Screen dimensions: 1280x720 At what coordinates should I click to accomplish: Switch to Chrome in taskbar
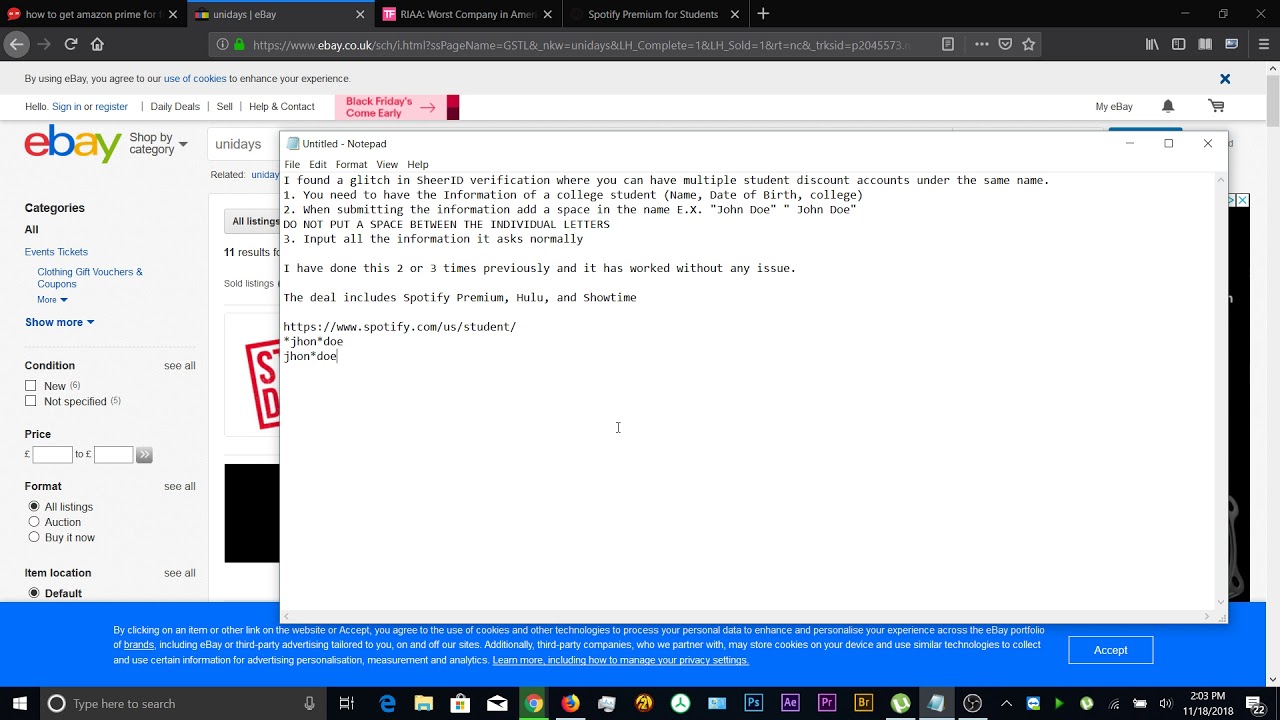point(534,703)
